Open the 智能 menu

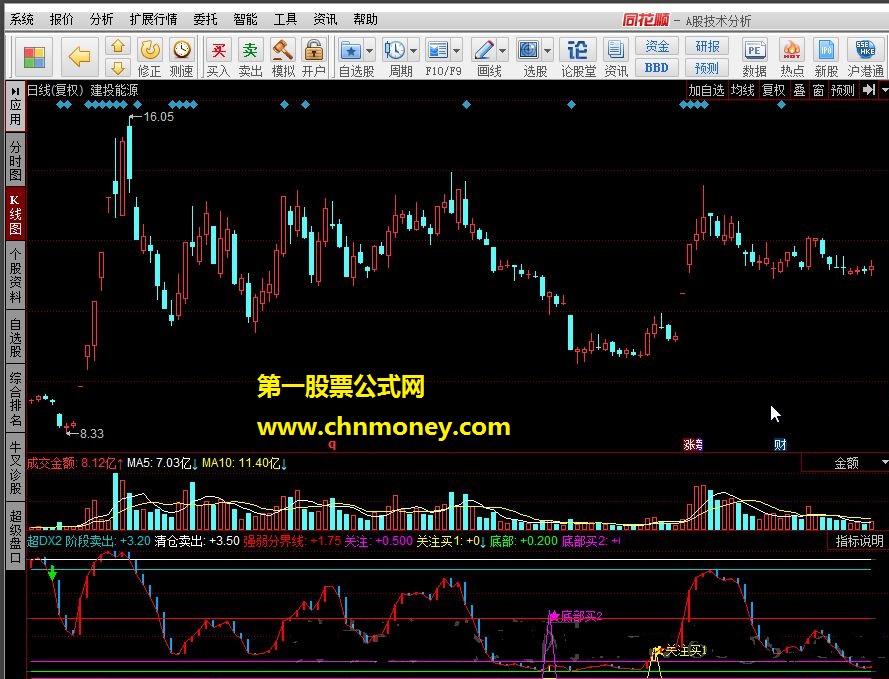(245, 19)
